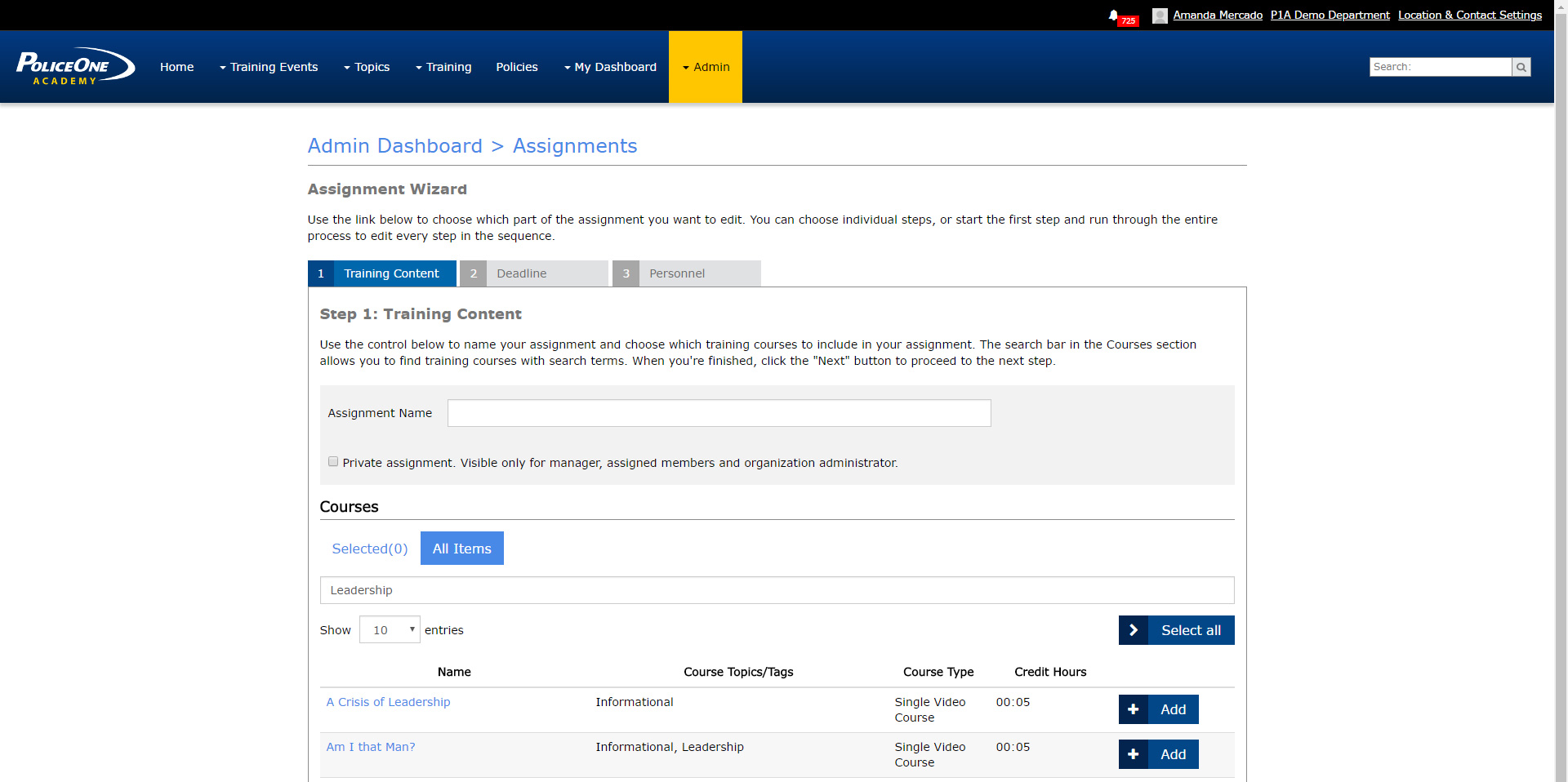1568x782 pixels.
Task: Click the Amanda Mercado profile link
Action: click(1218, 15)
